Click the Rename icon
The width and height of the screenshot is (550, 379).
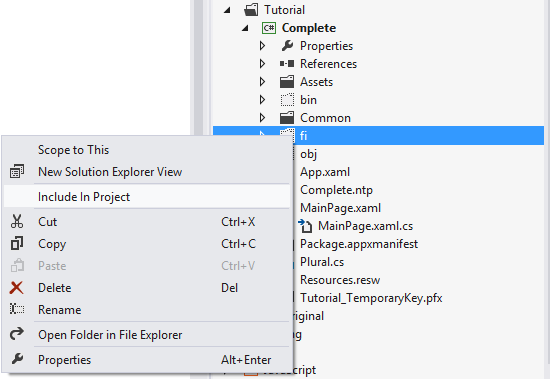tap(17, 309)
